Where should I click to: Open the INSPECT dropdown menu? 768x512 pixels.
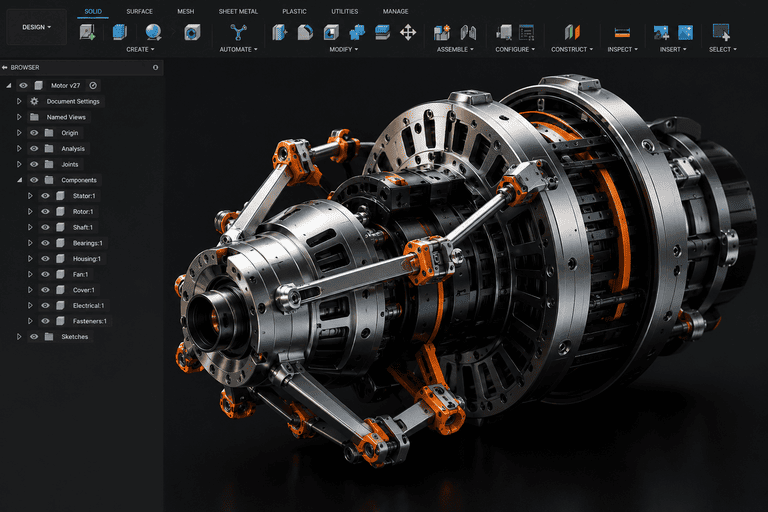click(623, 49)
